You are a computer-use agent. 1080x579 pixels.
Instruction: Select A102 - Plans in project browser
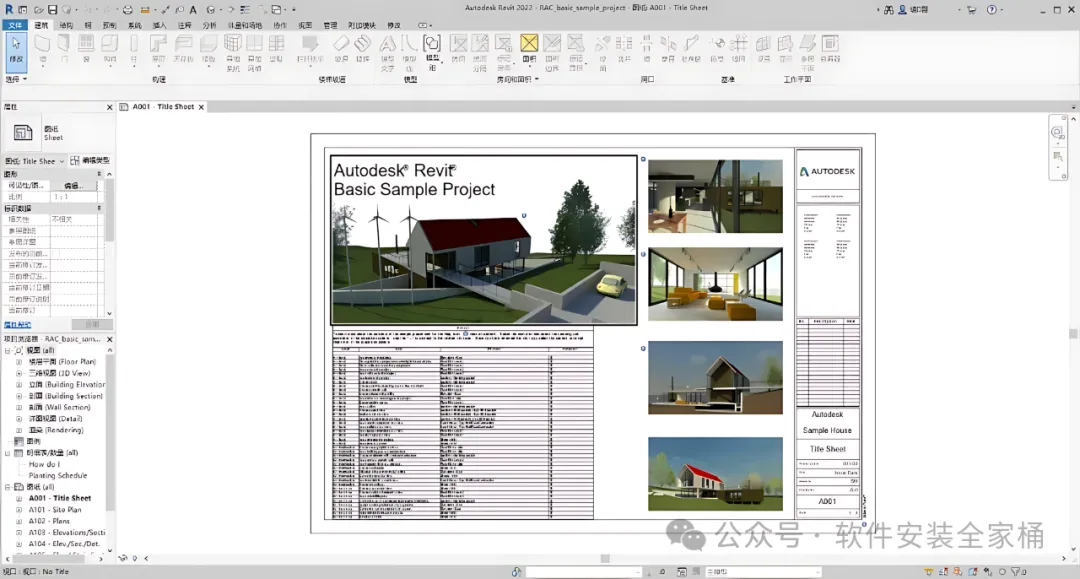point(49,521)
